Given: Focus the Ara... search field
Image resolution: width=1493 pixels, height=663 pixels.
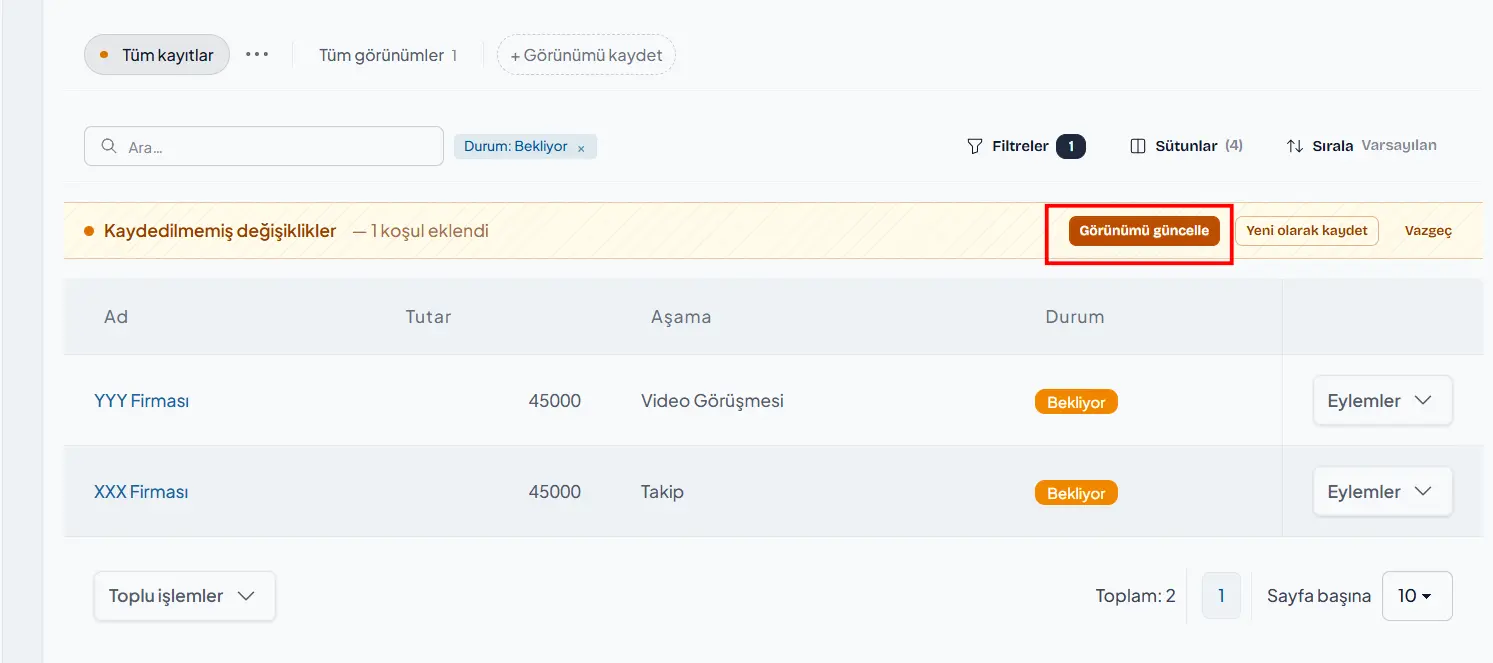Looking at the screenshot, I should (264, 146).
